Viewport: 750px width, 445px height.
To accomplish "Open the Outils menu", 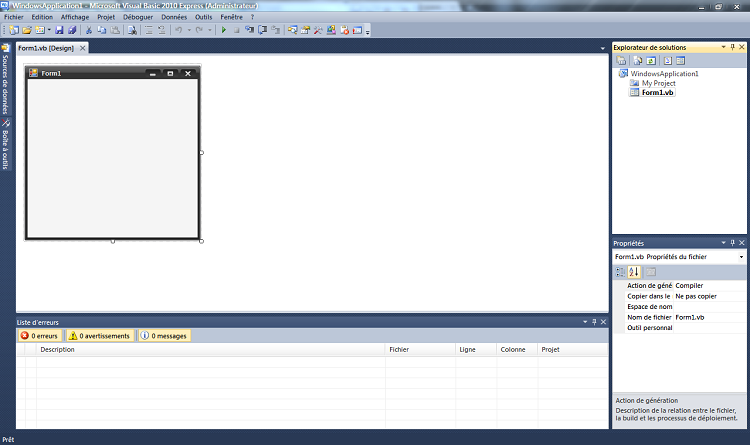I will pos(203,17).
